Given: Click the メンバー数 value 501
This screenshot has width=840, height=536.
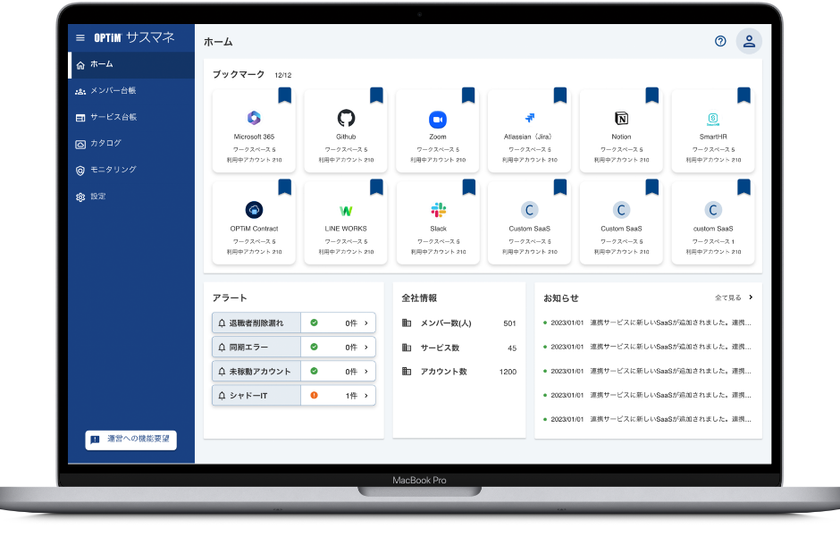Looking at the screenshot, I should click(x=509, y=323).
